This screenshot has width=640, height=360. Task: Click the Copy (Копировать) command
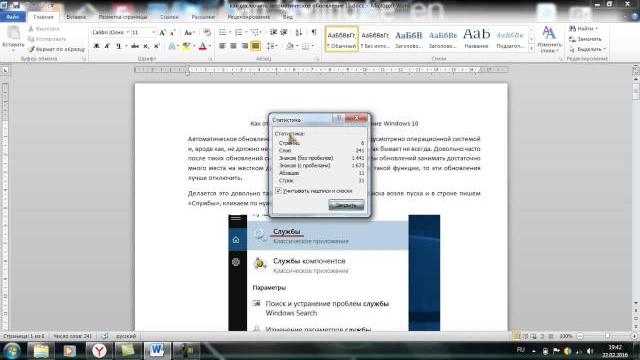(x=47, y=39)
